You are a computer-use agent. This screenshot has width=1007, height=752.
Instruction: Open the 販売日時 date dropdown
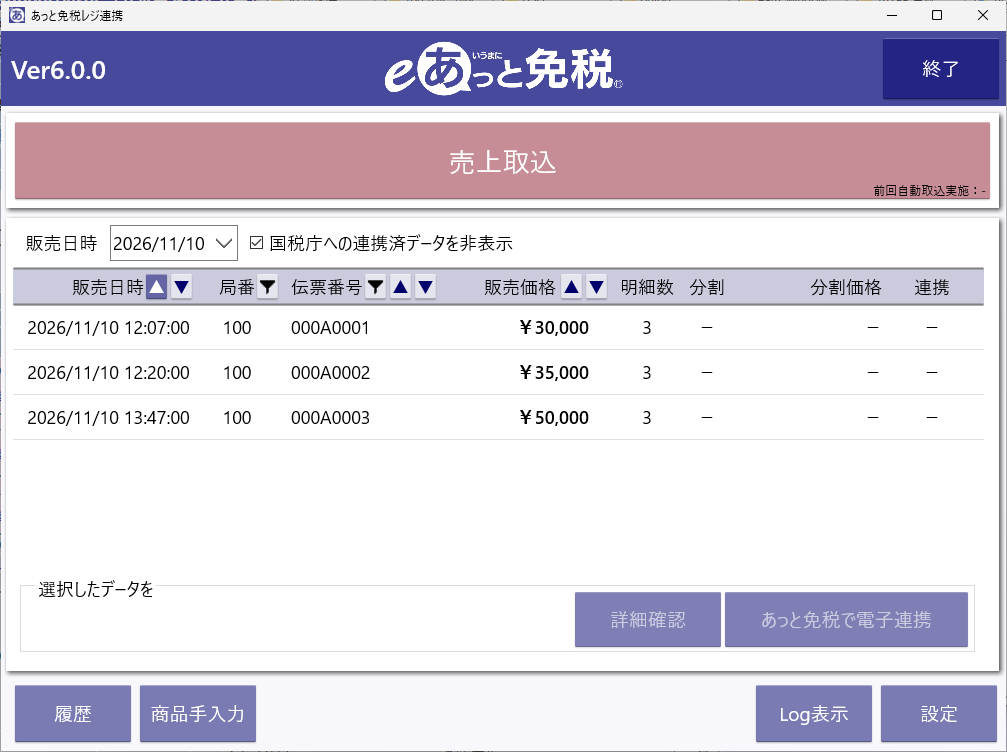click(x=223, y=243)
